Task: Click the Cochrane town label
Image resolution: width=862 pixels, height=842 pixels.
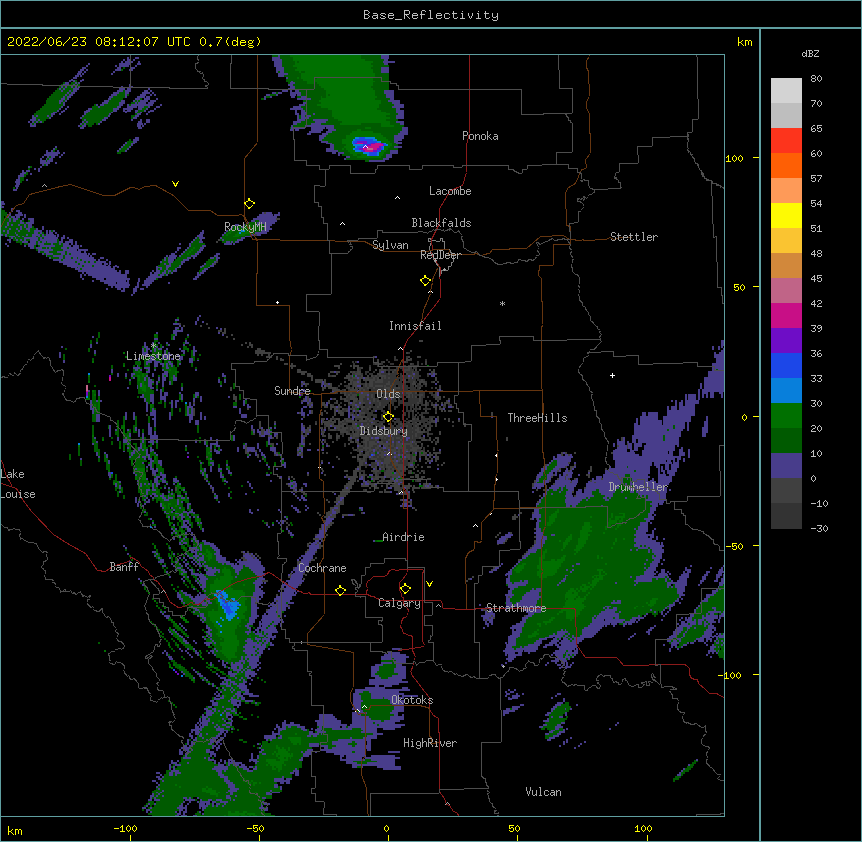Action: (322, 568)
